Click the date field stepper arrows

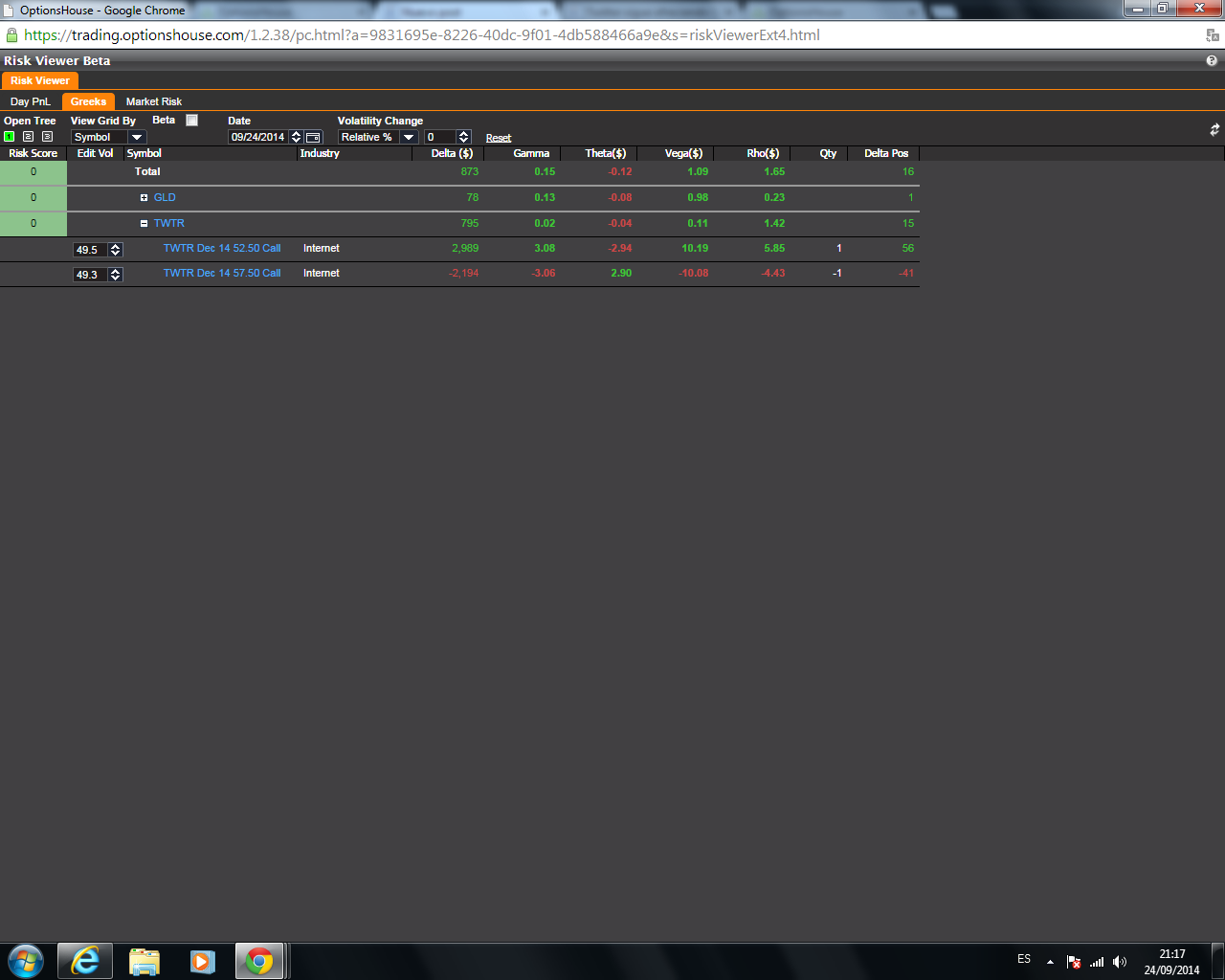click(296, 137)
